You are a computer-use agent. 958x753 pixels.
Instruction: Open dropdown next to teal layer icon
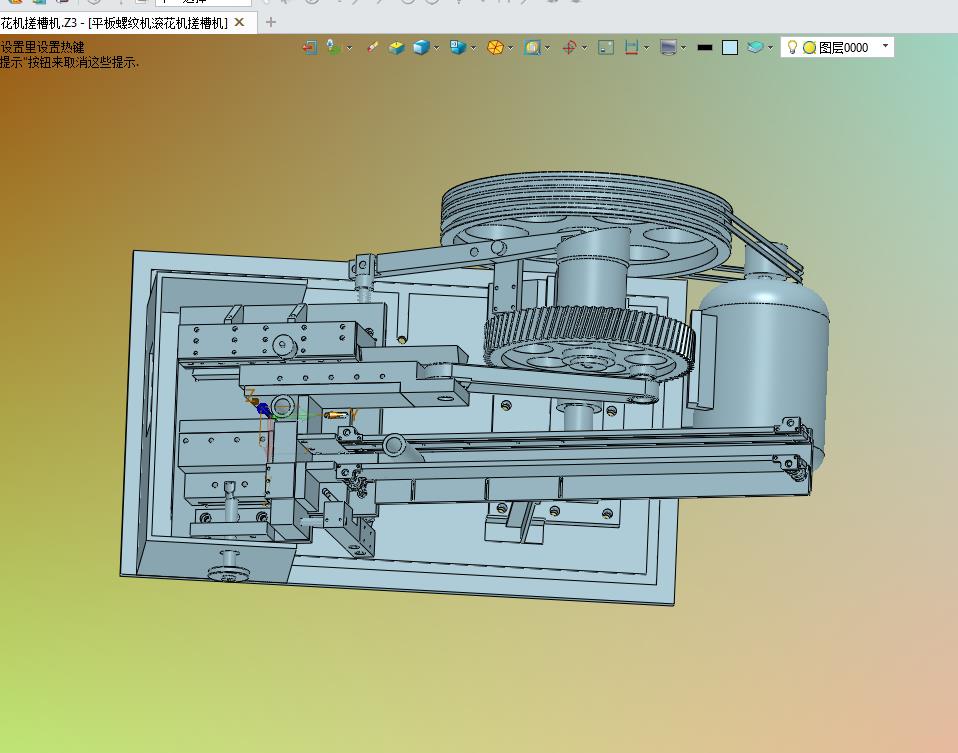(x=770, y=48)
